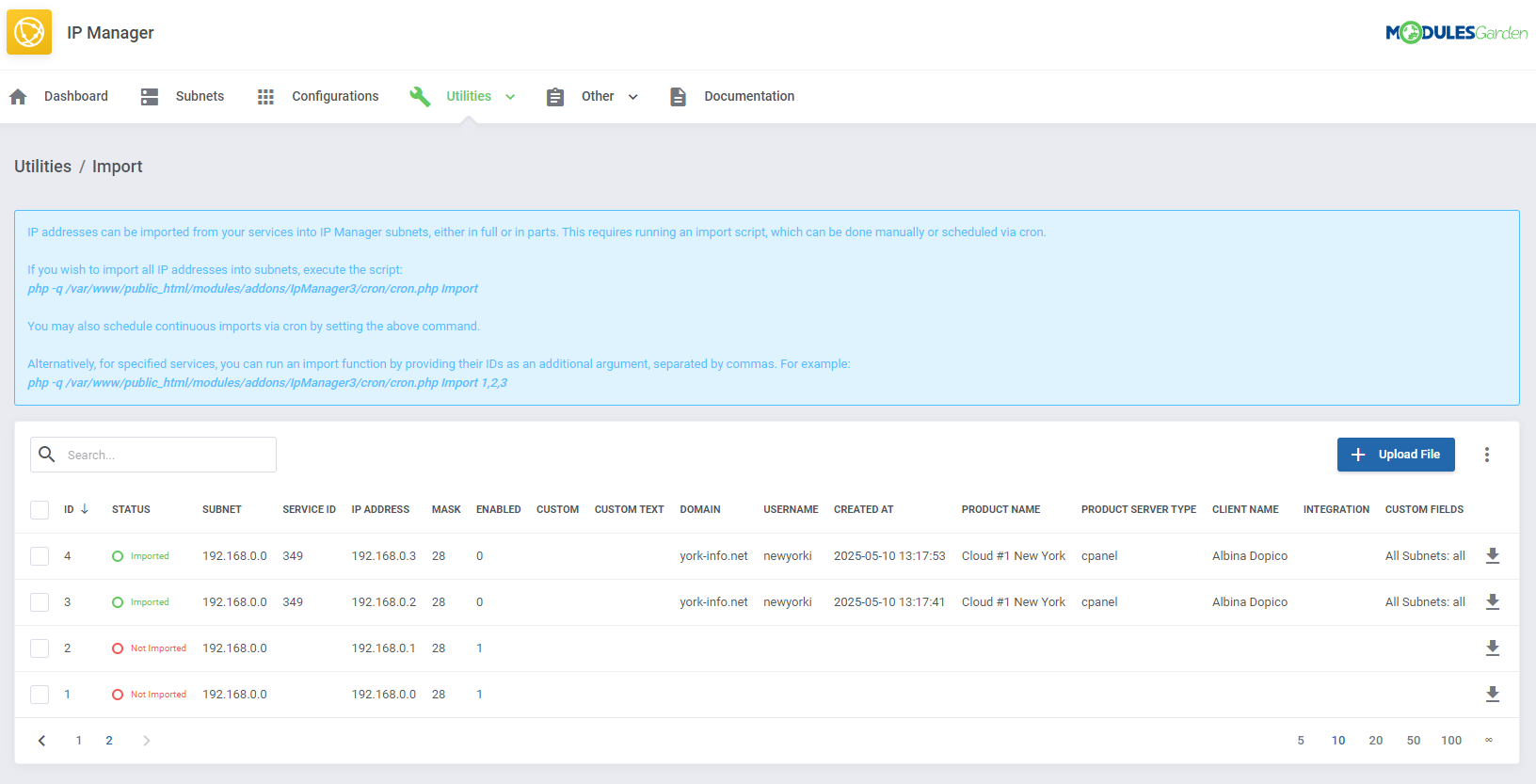Click the Subnets server icon
1536x784 pixels.
(x=150, y=96)
